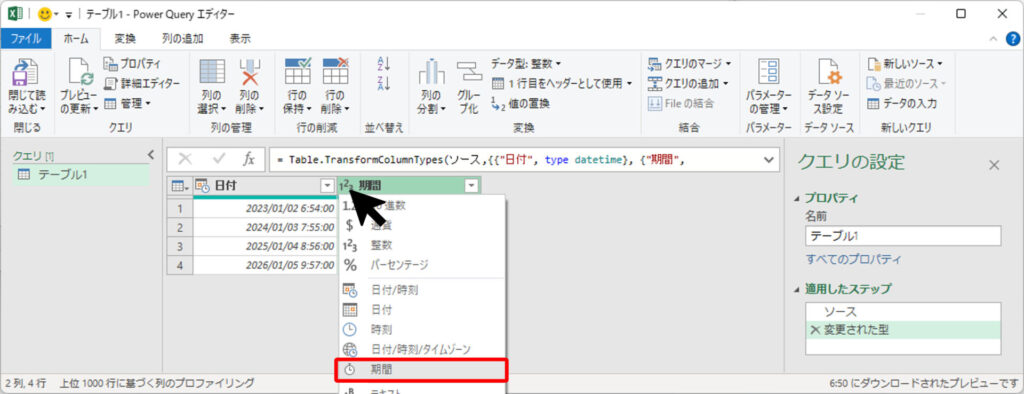Cancel formula edit with the X button

click(x=185, y=159)
